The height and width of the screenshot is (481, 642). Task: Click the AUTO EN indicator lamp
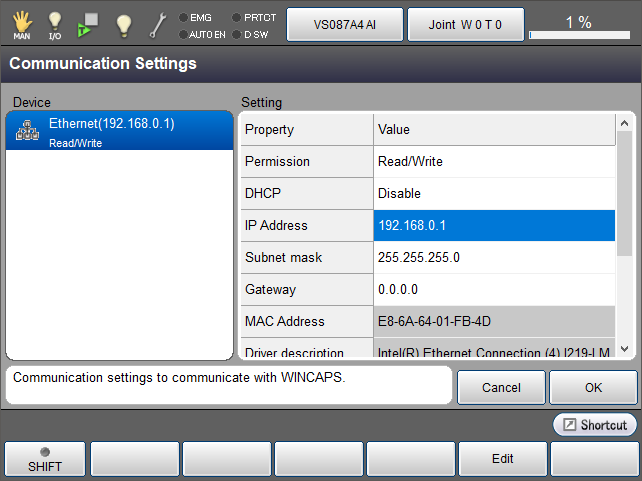tap(183, 35)
